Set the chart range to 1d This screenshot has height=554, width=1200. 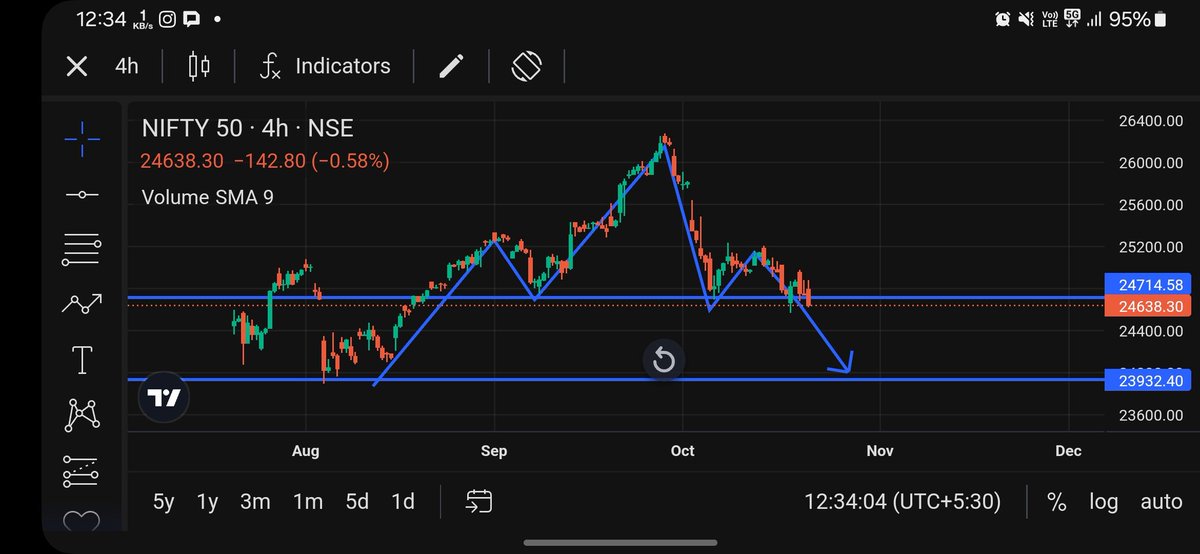(x=403, y=501)
